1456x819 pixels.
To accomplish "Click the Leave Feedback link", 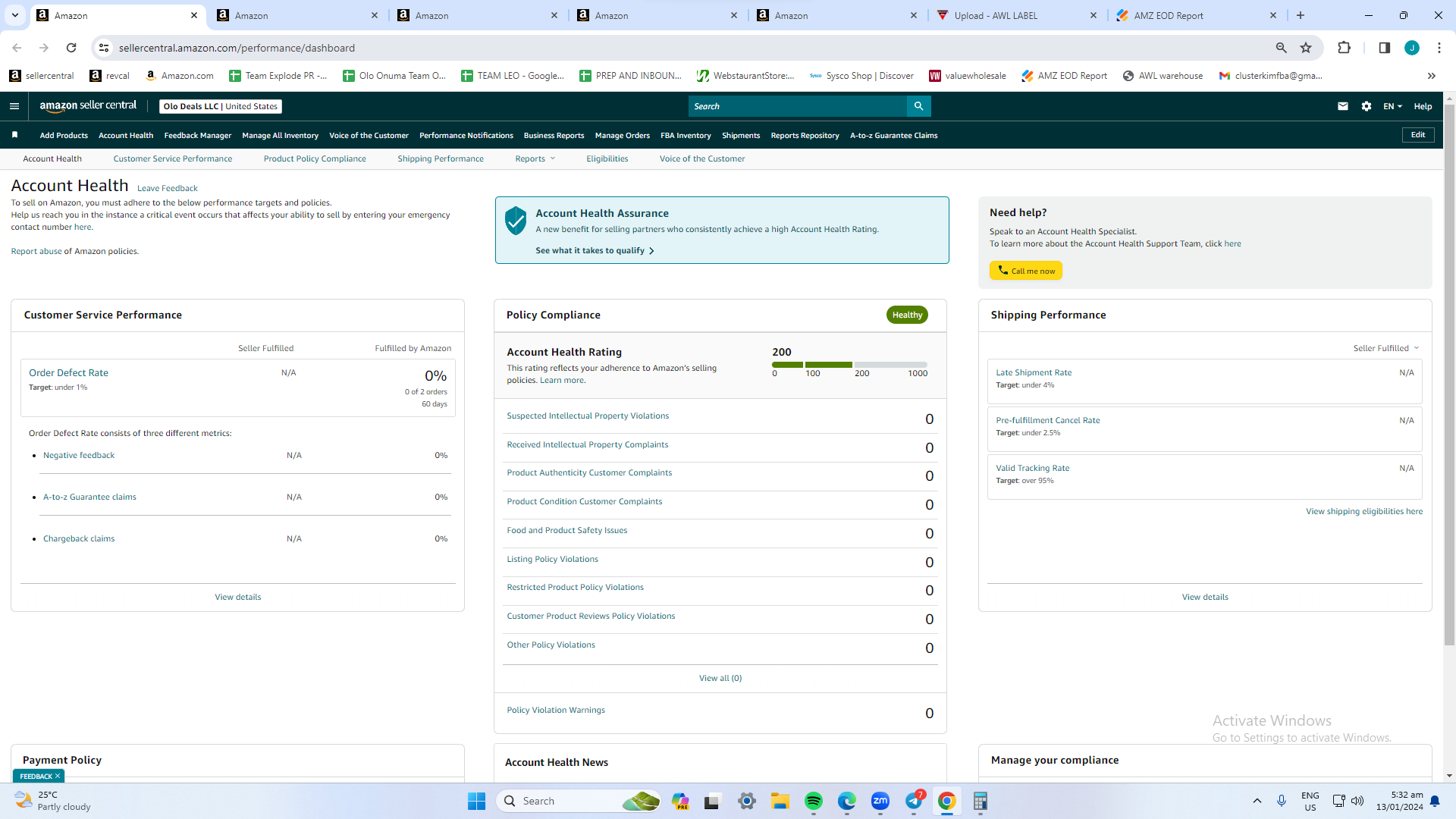I will [168, 188].
